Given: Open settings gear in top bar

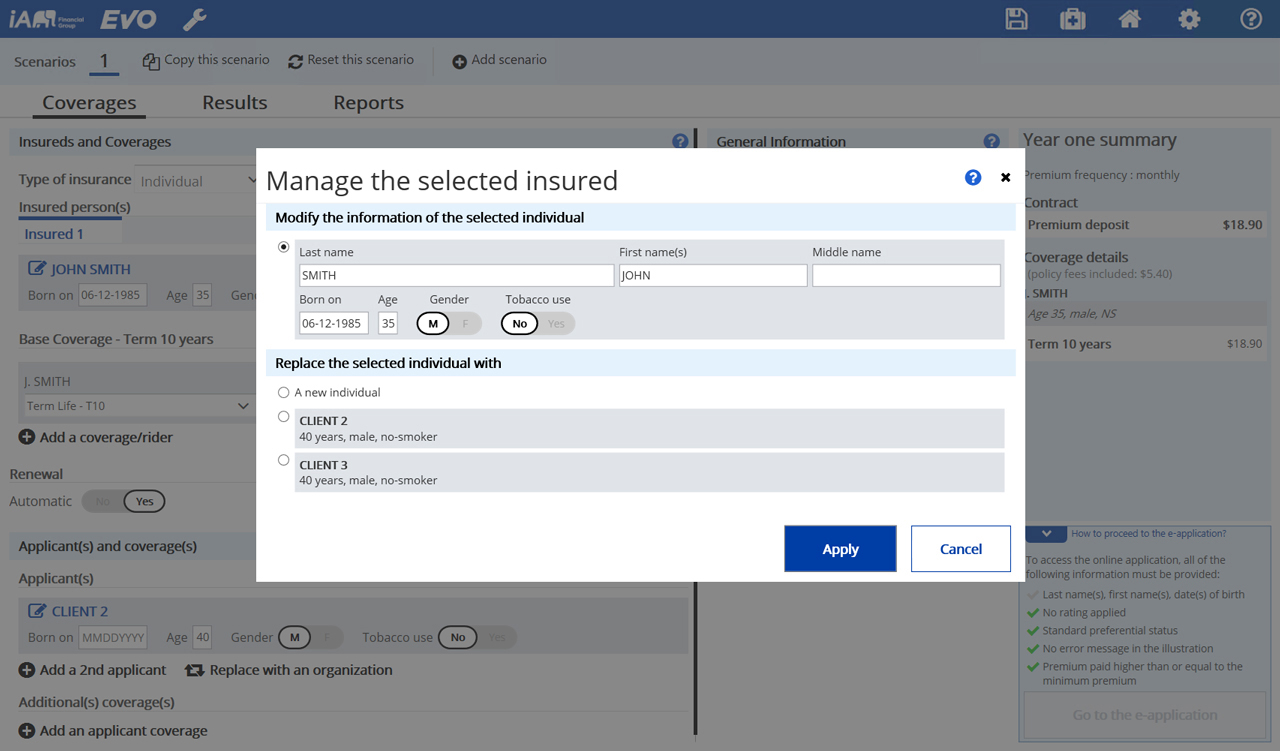Looking at the screenshot, I should click(1189, 19).
